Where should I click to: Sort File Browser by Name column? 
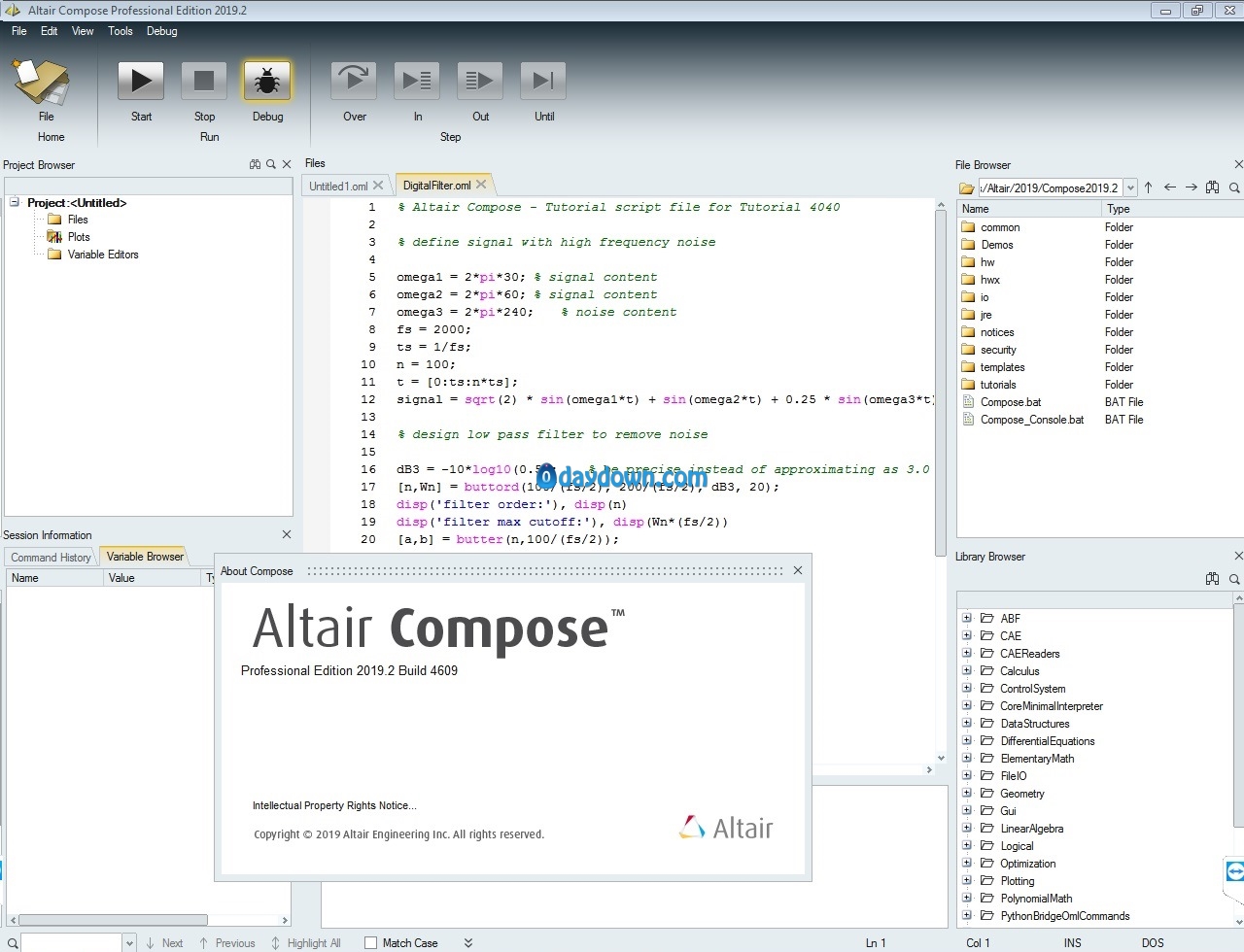tap(1029, 209)
